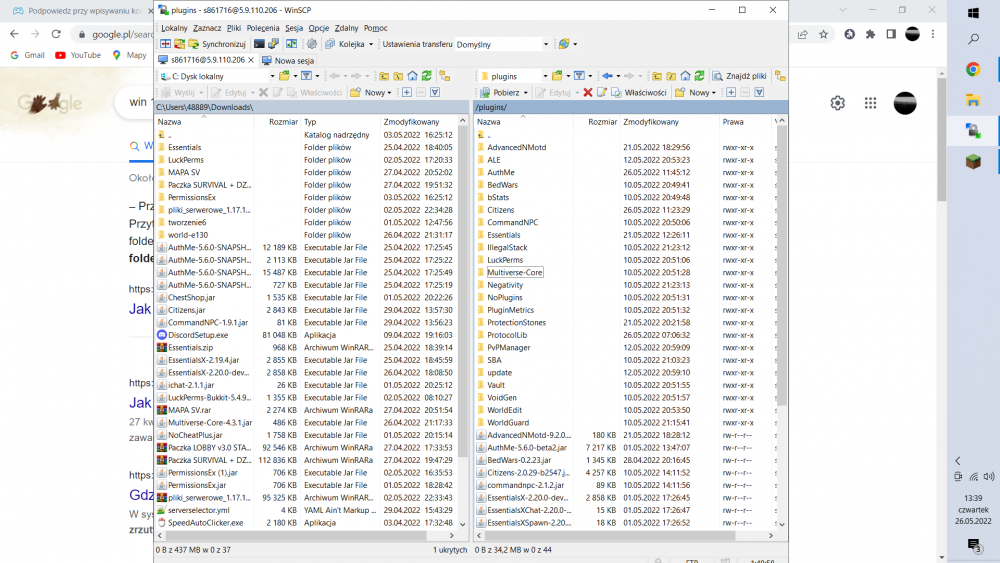
Task: Go to local home directory icon
Action: [x=412, y=76]
